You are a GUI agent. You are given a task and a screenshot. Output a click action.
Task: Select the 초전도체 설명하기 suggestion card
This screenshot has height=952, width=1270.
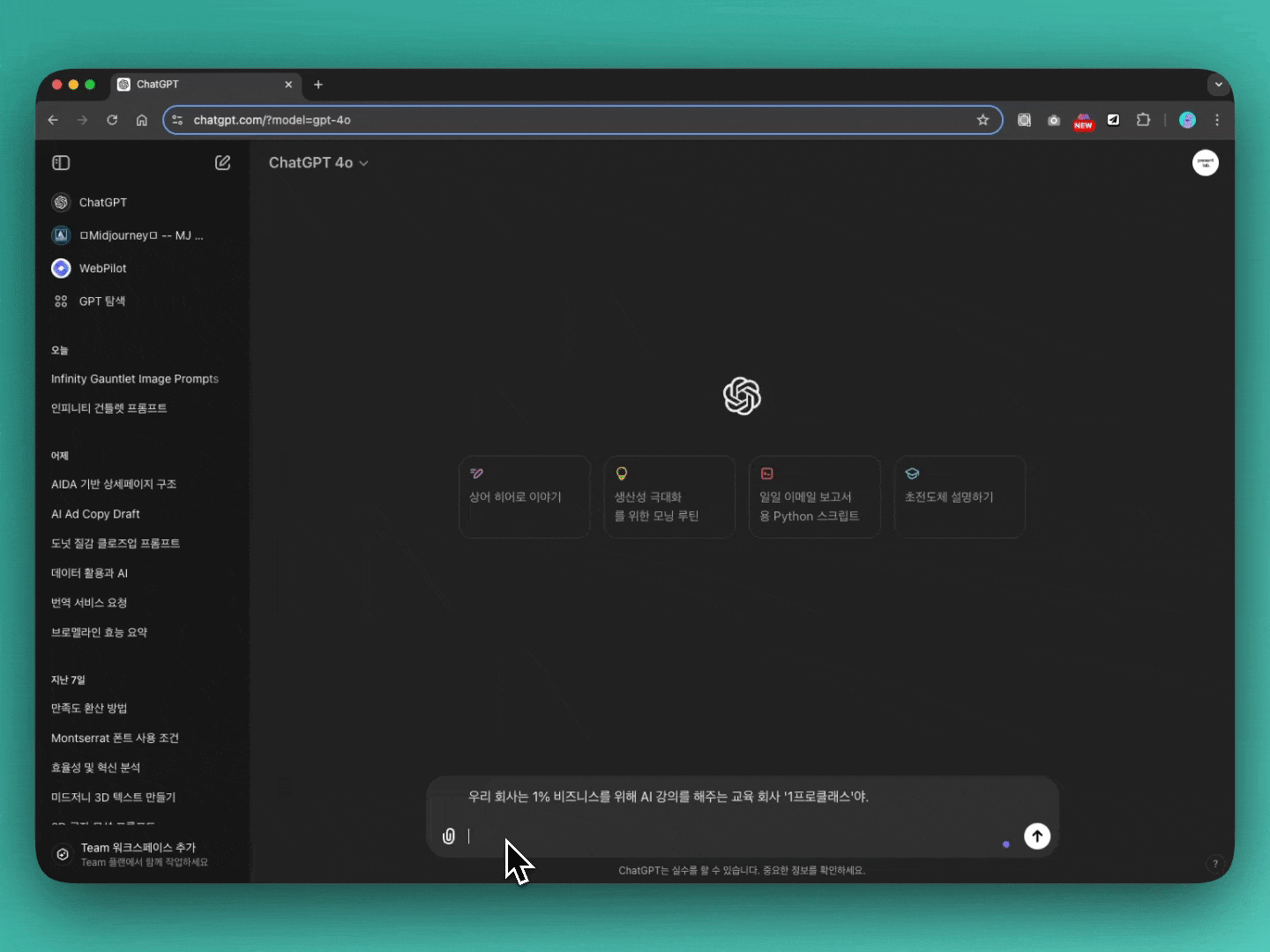pos(960,497)
